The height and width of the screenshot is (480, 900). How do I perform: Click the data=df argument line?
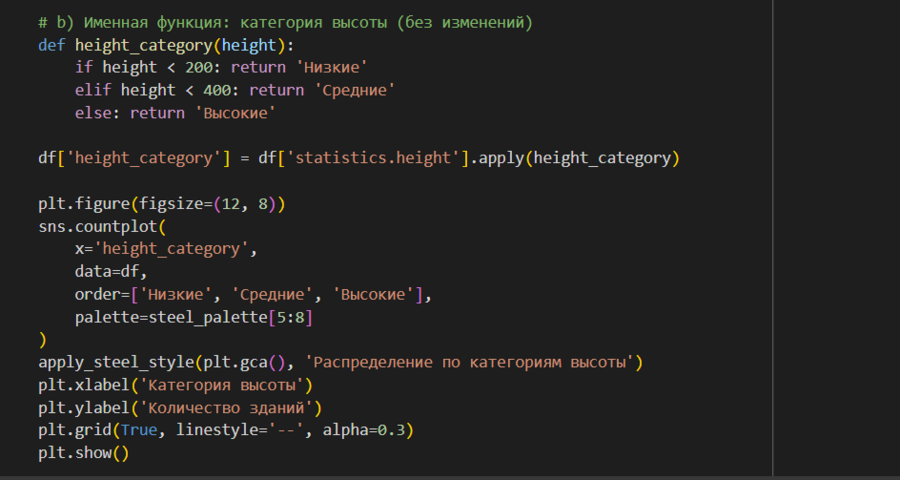coord(103,272)
